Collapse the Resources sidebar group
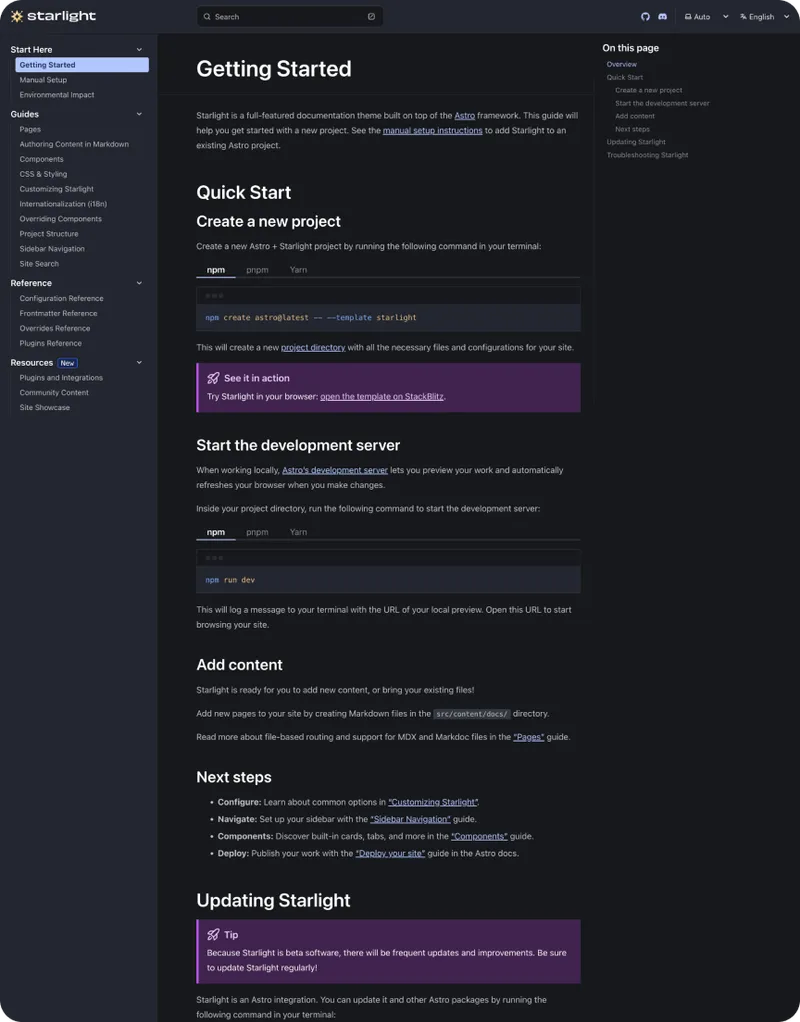Viewport: 800px width, 1022px height. 139,363
